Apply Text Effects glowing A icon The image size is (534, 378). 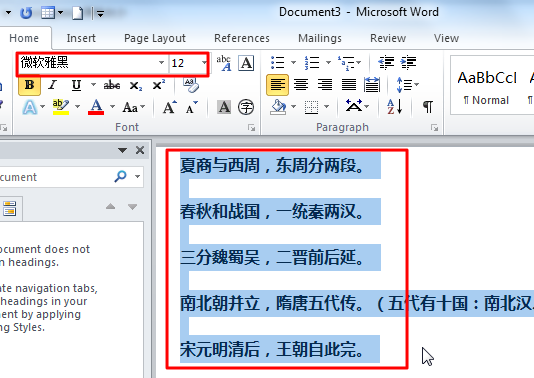point(30,107)
